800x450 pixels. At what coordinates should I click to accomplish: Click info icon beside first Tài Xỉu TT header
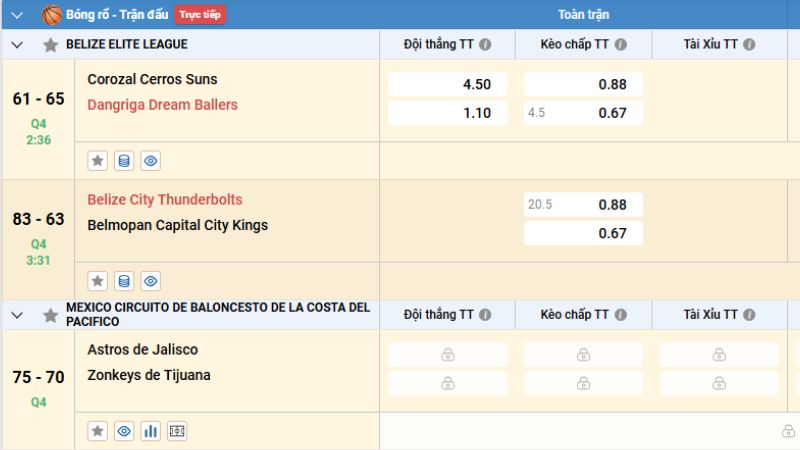(750, 45)
